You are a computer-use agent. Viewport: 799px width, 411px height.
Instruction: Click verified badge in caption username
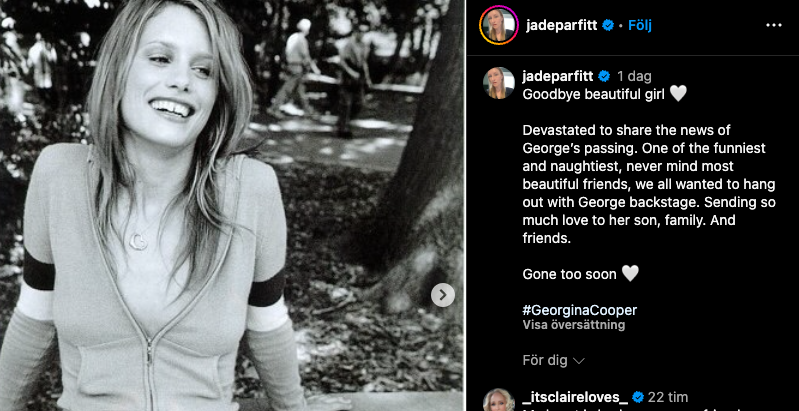tap(604, 76)
